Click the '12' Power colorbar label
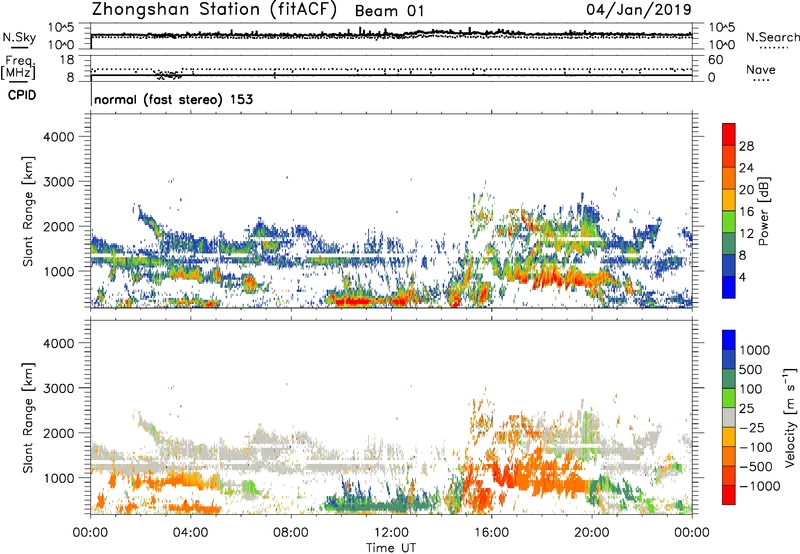Viewport: 800px width, 554px height. 746,234
